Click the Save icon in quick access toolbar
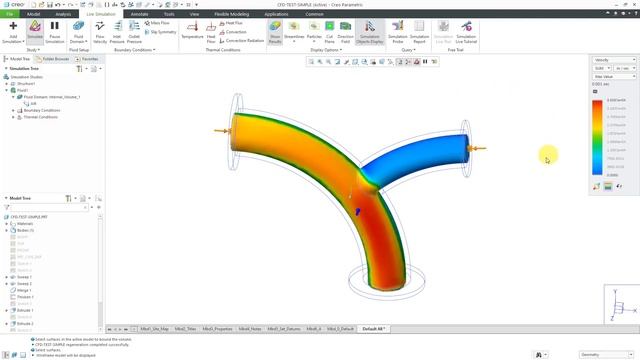 tap(50, 4)
